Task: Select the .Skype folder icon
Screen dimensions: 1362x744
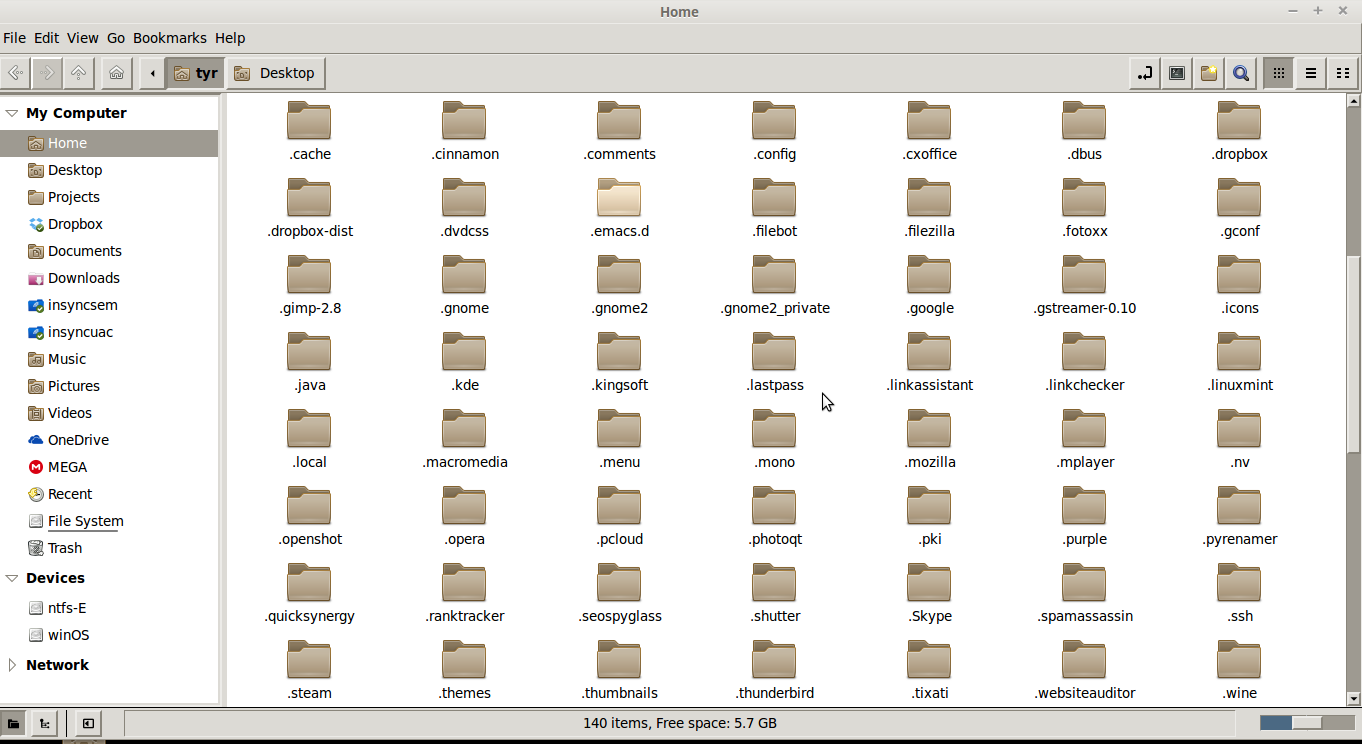Action: pyautogui.click(x=929, y=582)
